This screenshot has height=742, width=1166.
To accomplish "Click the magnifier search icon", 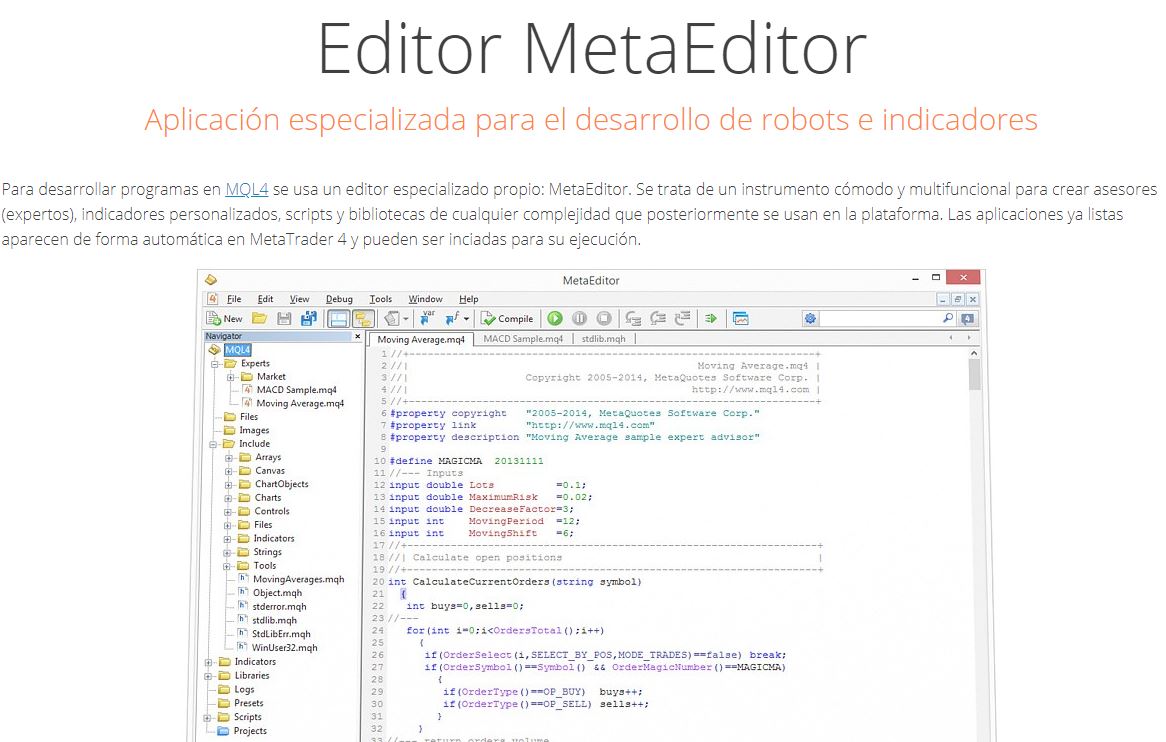I will coord(948,317).
